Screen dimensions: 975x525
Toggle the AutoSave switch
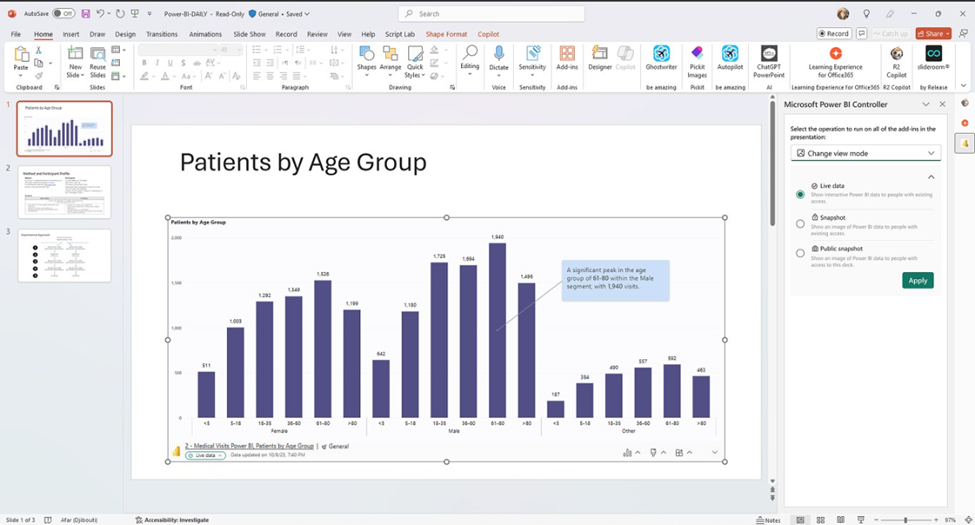(x=64, y=14)
